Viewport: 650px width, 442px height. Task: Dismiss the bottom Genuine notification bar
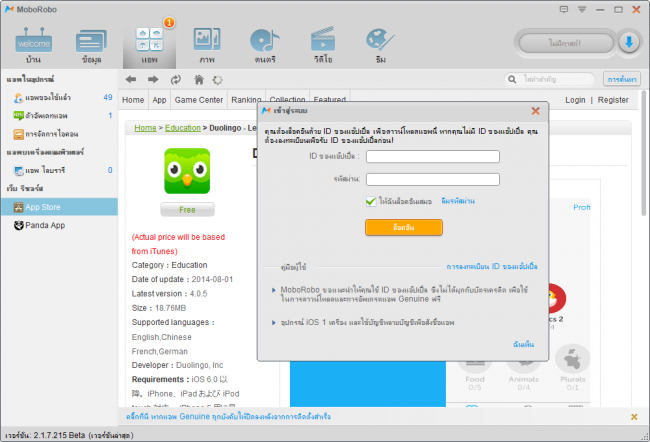634,417
